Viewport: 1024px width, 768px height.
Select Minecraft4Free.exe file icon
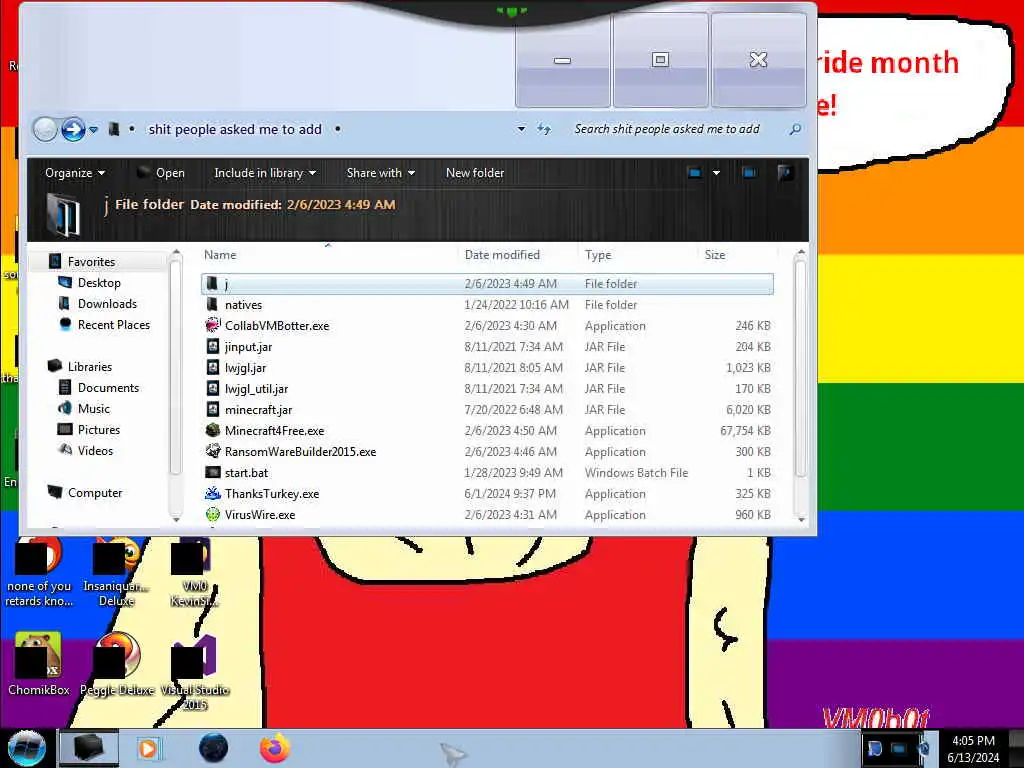(x=213, y=430)
